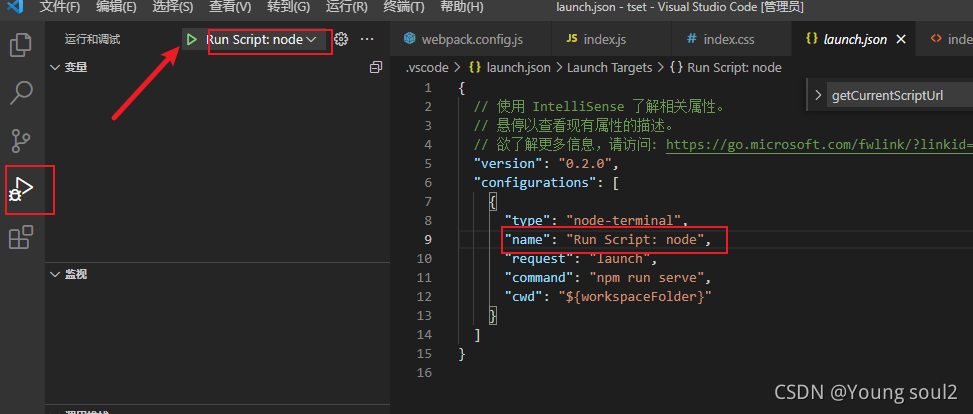The height and width of the screenshot is (414, 973).
Task: Open the Search view
Action: [x=22, y=92]
